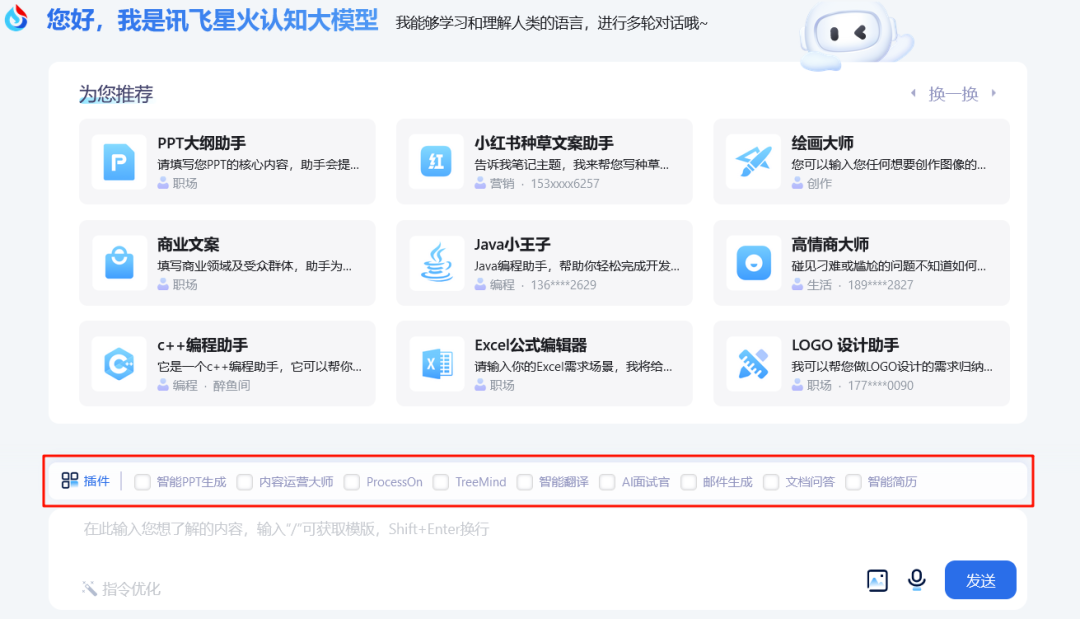The image size is (1080, 619).
Task: Enable the AI面试官 plugin checkbox
Action: point(607,482)
